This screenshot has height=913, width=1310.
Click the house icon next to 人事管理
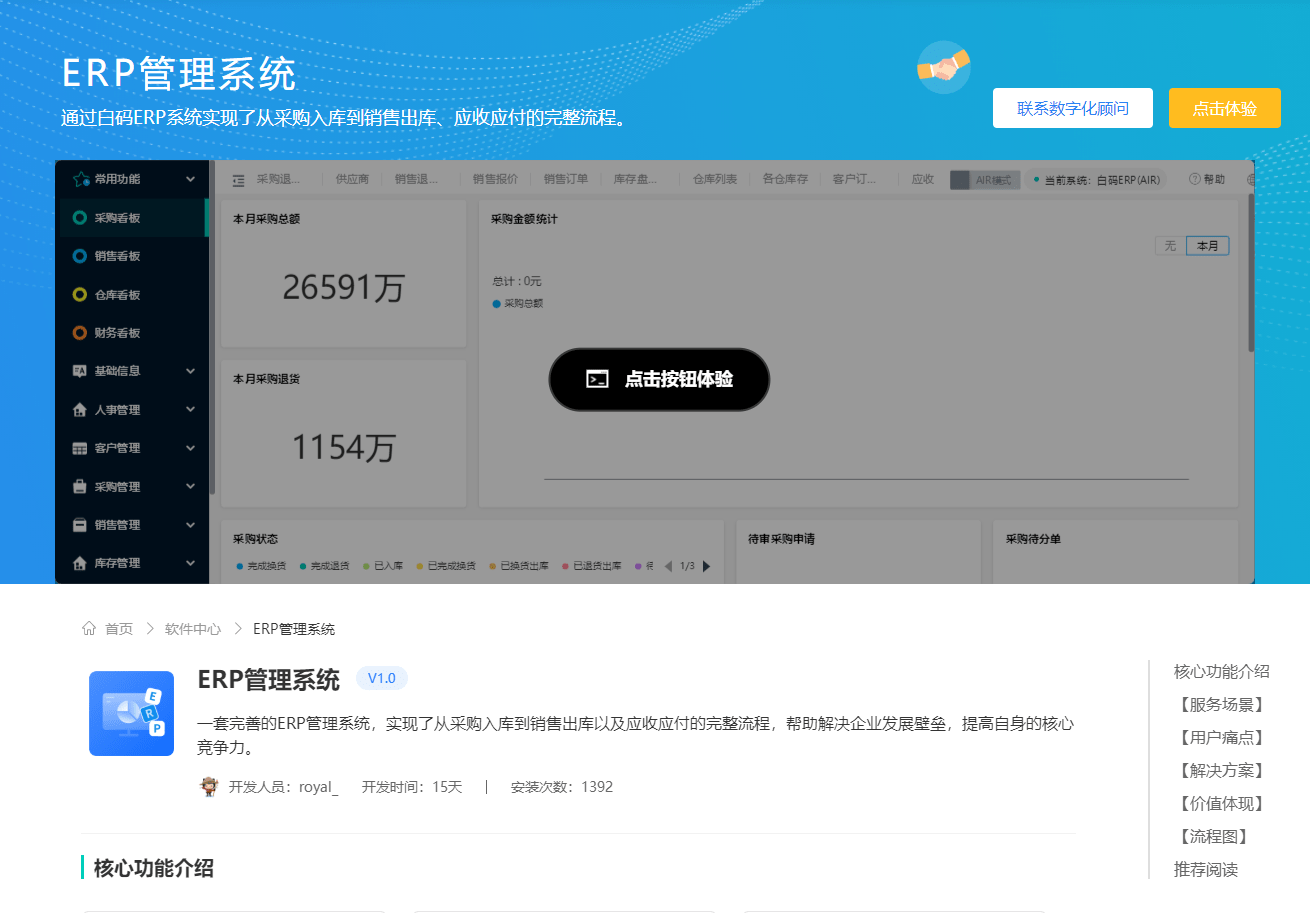pos(80,410)
